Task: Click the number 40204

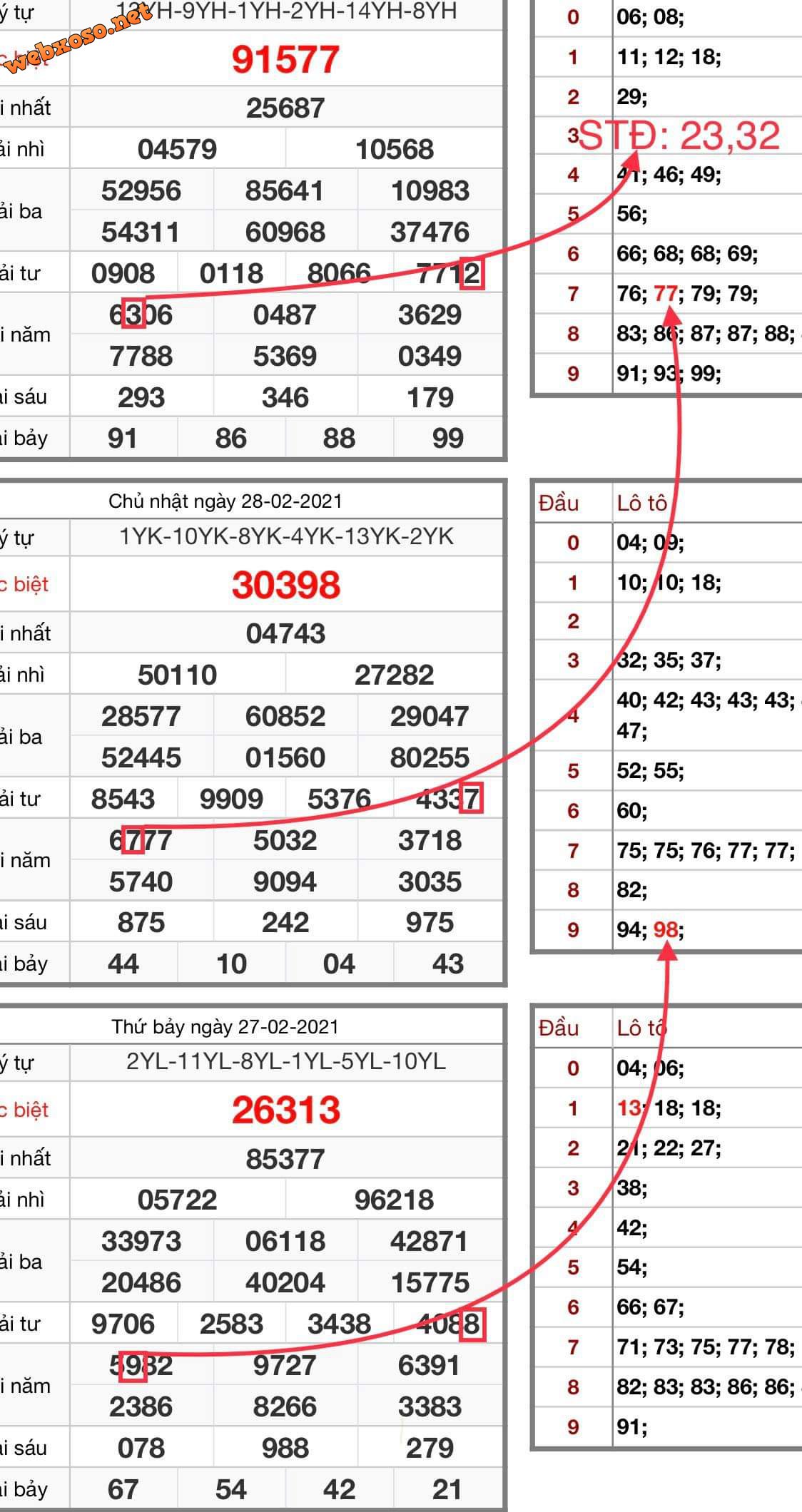Action: 285,1283
